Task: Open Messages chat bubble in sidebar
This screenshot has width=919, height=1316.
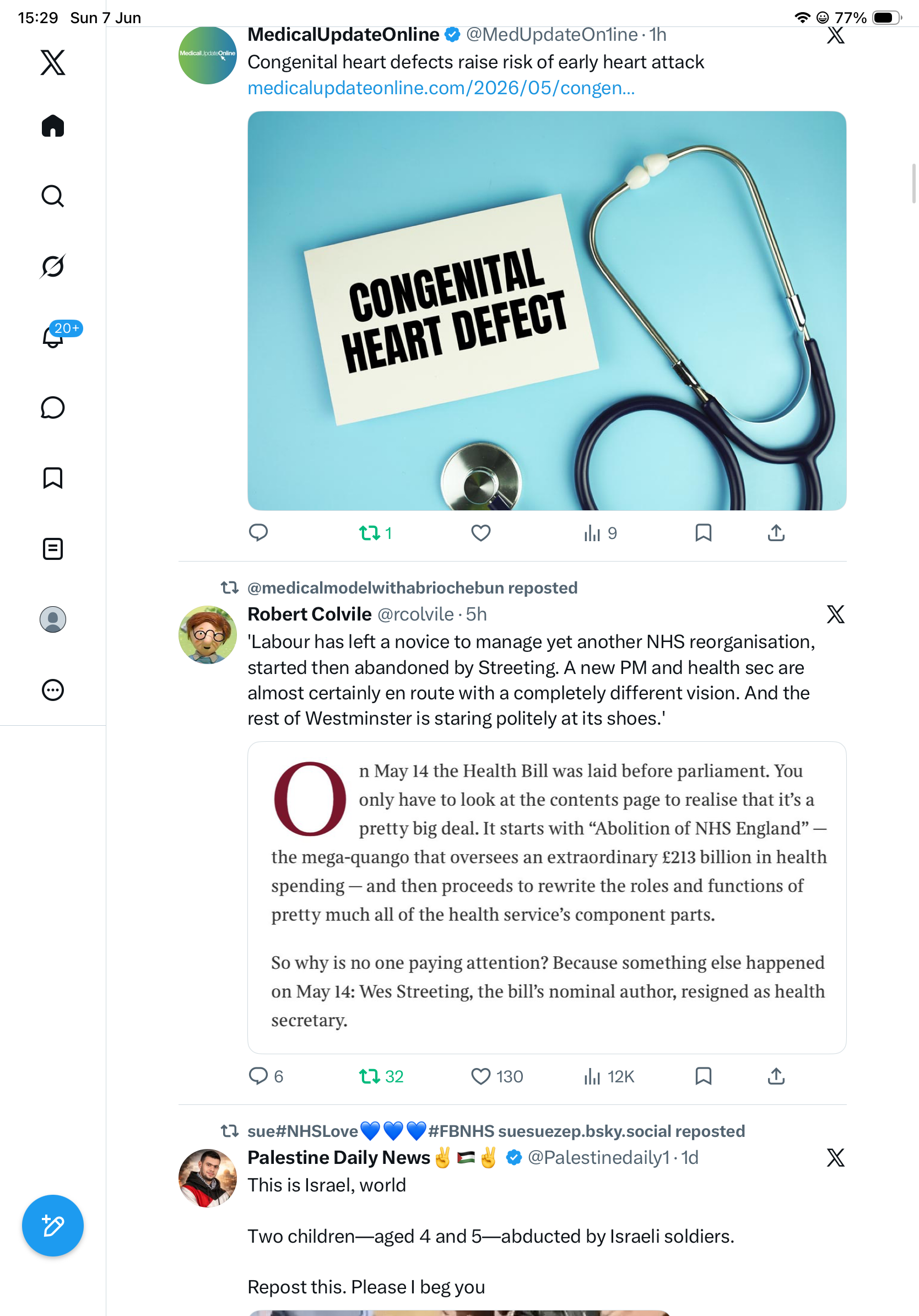Action: click(53, 407)
